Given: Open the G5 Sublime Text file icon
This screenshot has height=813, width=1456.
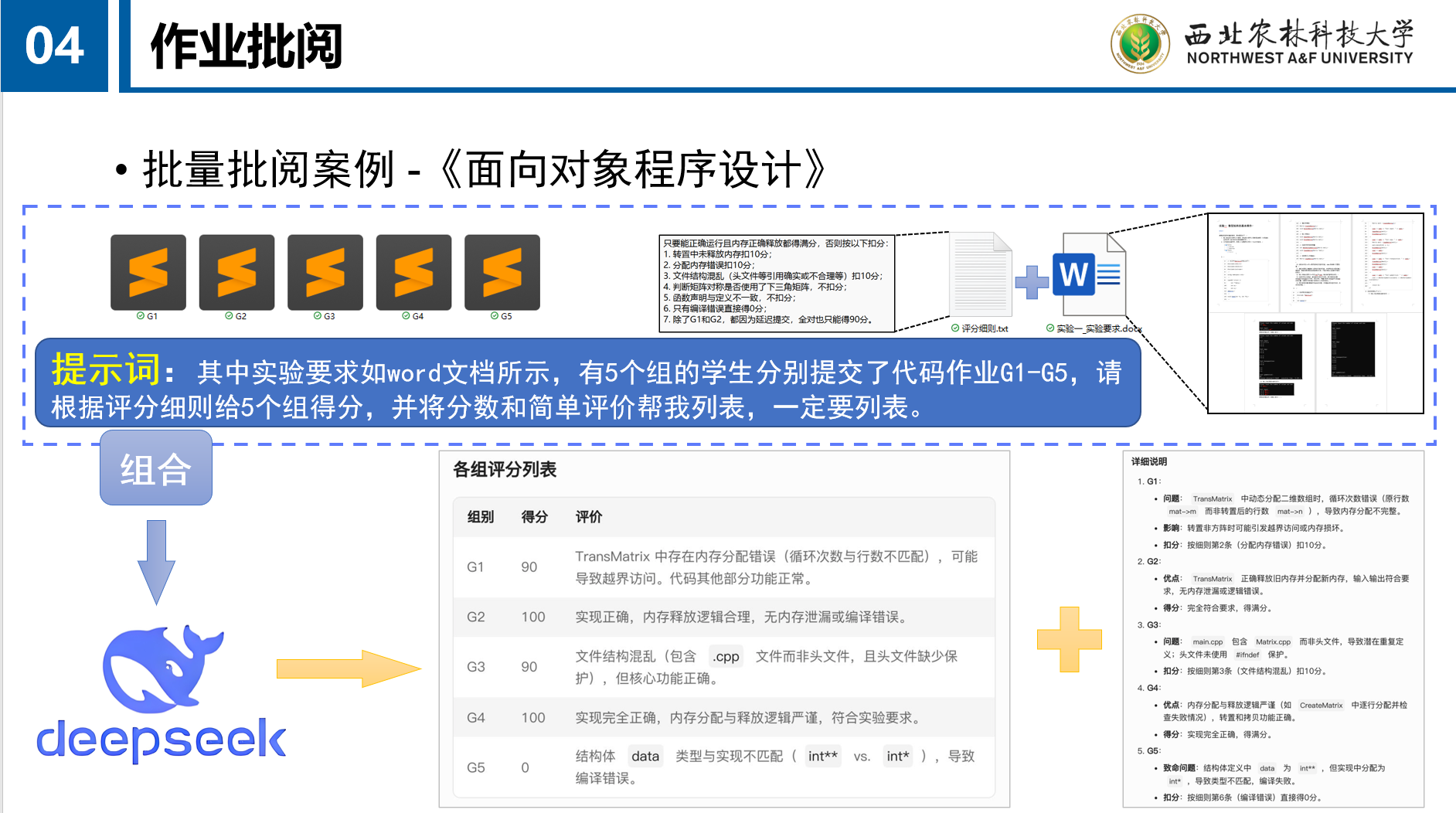Looking at the screenshot, I should (x=502, y=272).
